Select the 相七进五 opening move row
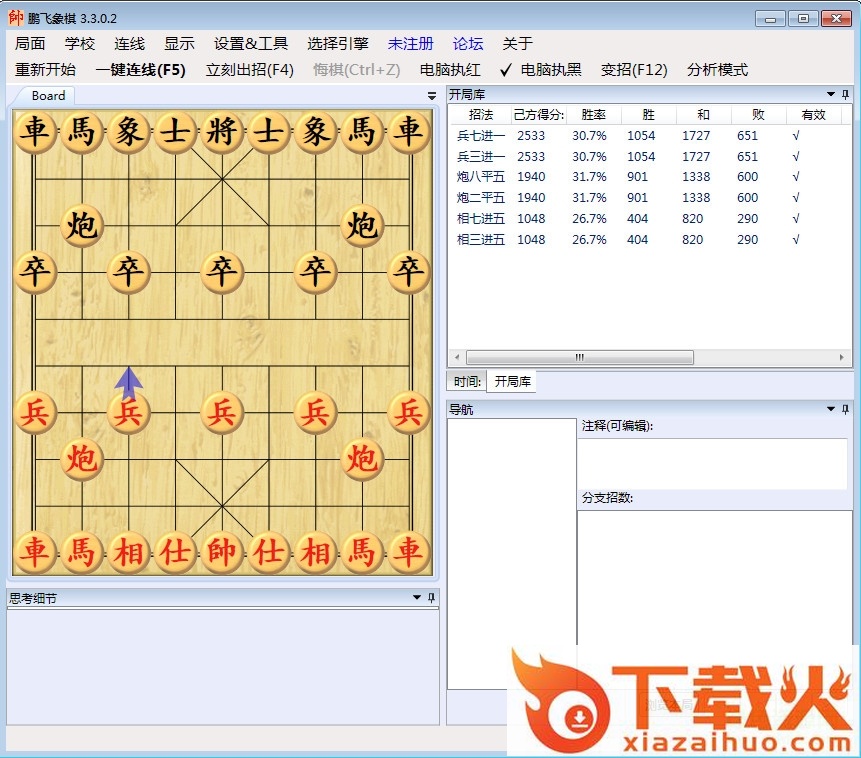 [650, 218]
